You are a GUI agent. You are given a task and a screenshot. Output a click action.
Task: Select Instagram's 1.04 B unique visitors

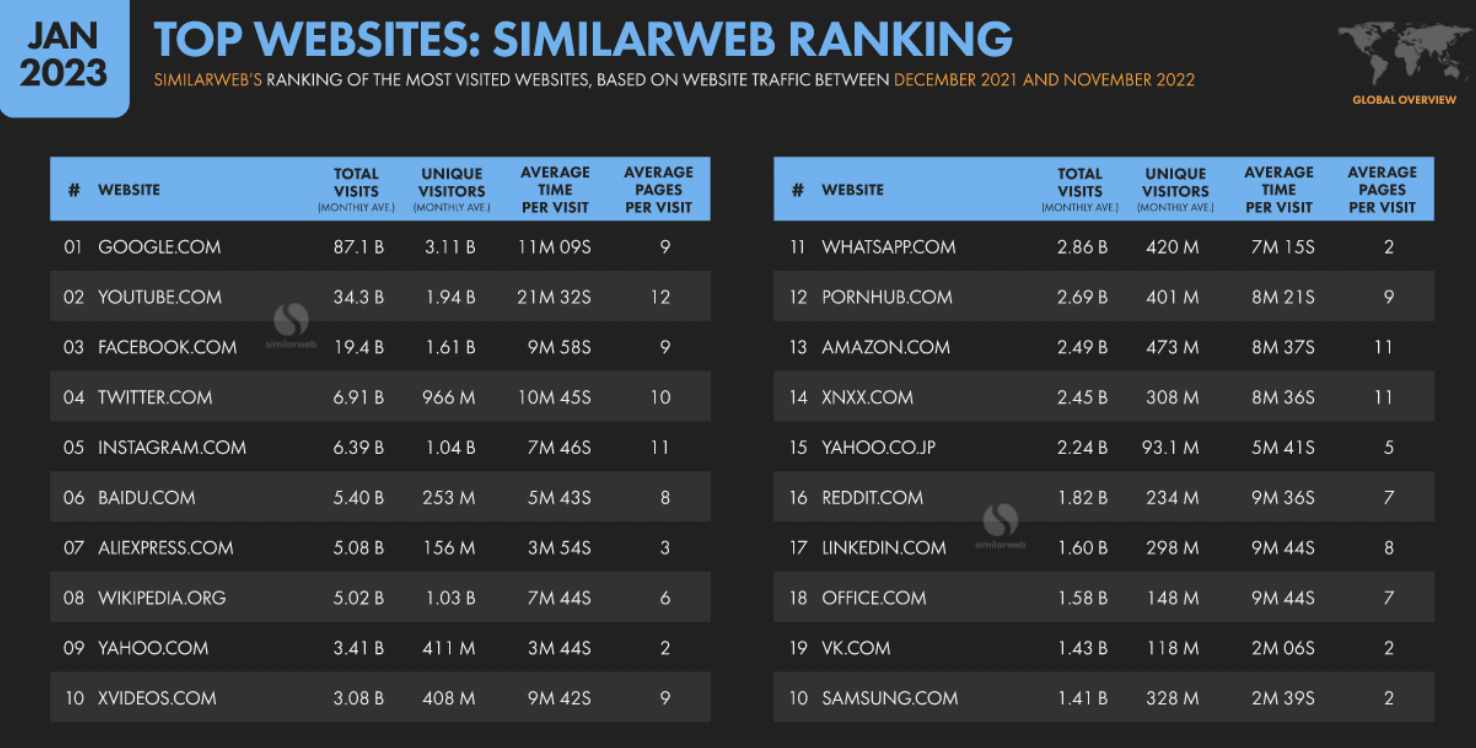[450, 447]
